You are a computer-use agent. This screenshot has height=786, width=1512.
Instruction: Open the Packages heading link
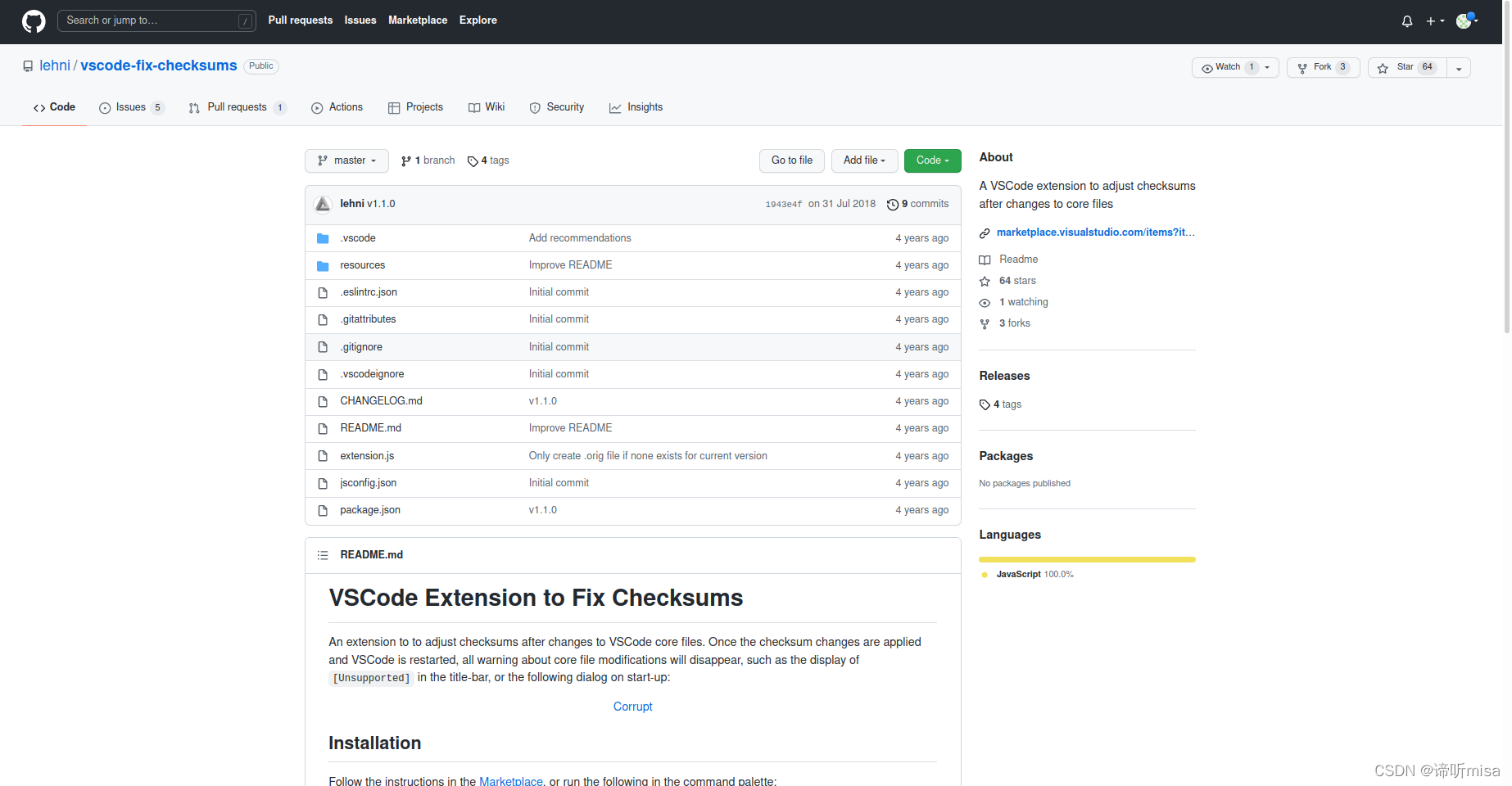[x=1006, y=456]
